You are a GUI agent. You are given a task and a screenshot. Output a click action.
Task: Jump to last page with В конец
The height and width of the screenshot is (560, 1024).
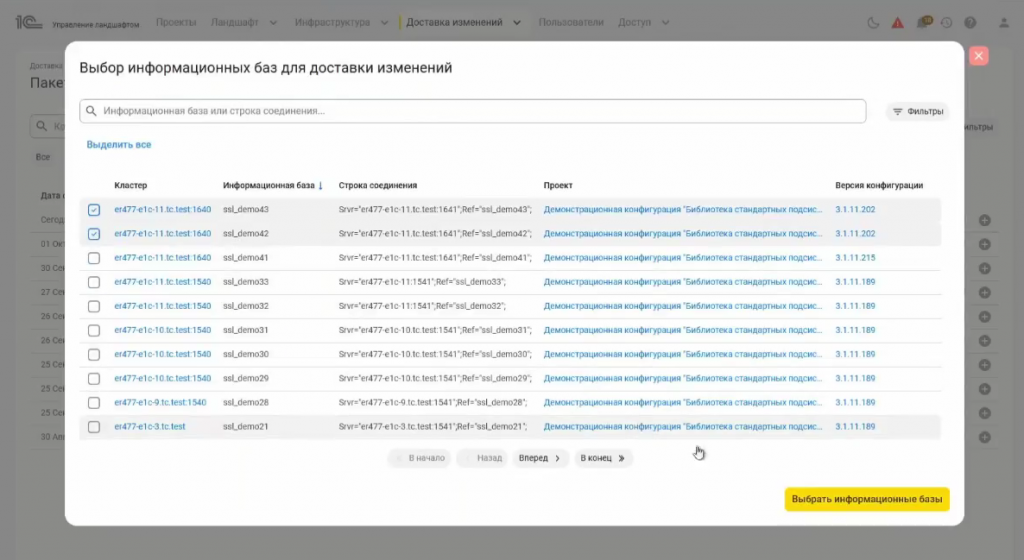tap(603, 458)
